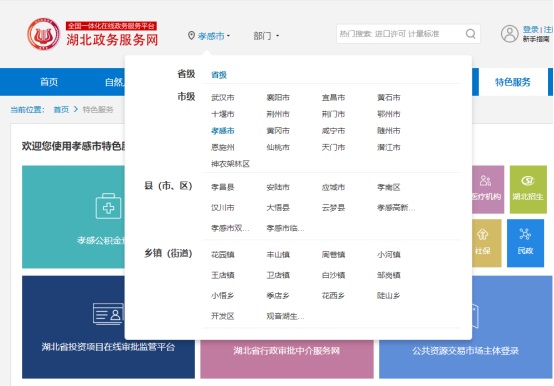Choose 大悟县 county
Screen dimensions: 554x386
[x=278, y=208]
